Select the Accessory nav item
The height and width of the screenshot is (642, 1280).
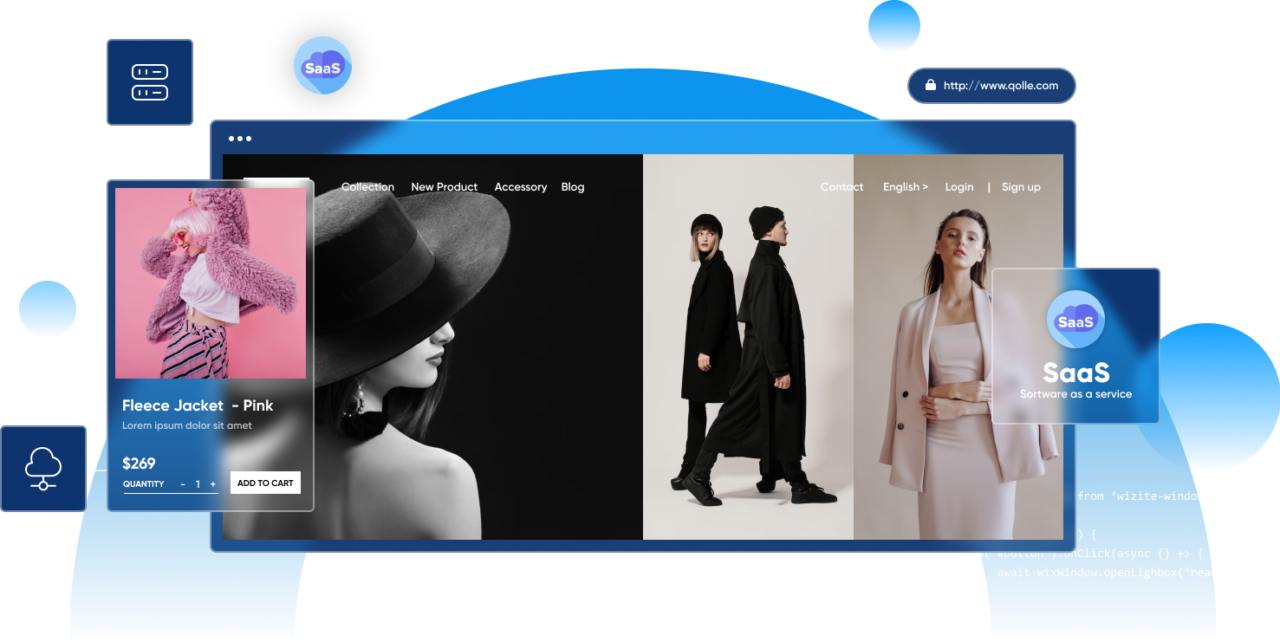pyautogui.click(x=520, y=187)
